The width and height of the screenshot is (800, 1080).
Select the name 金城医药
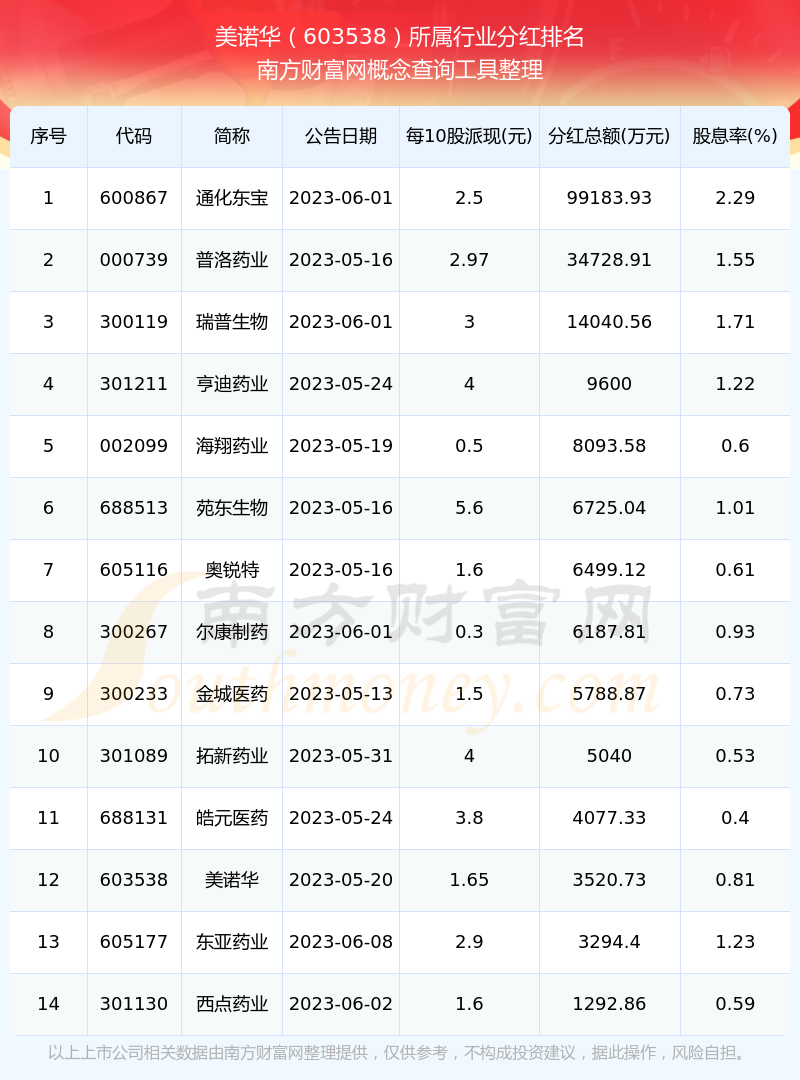(x=232, y=694)
